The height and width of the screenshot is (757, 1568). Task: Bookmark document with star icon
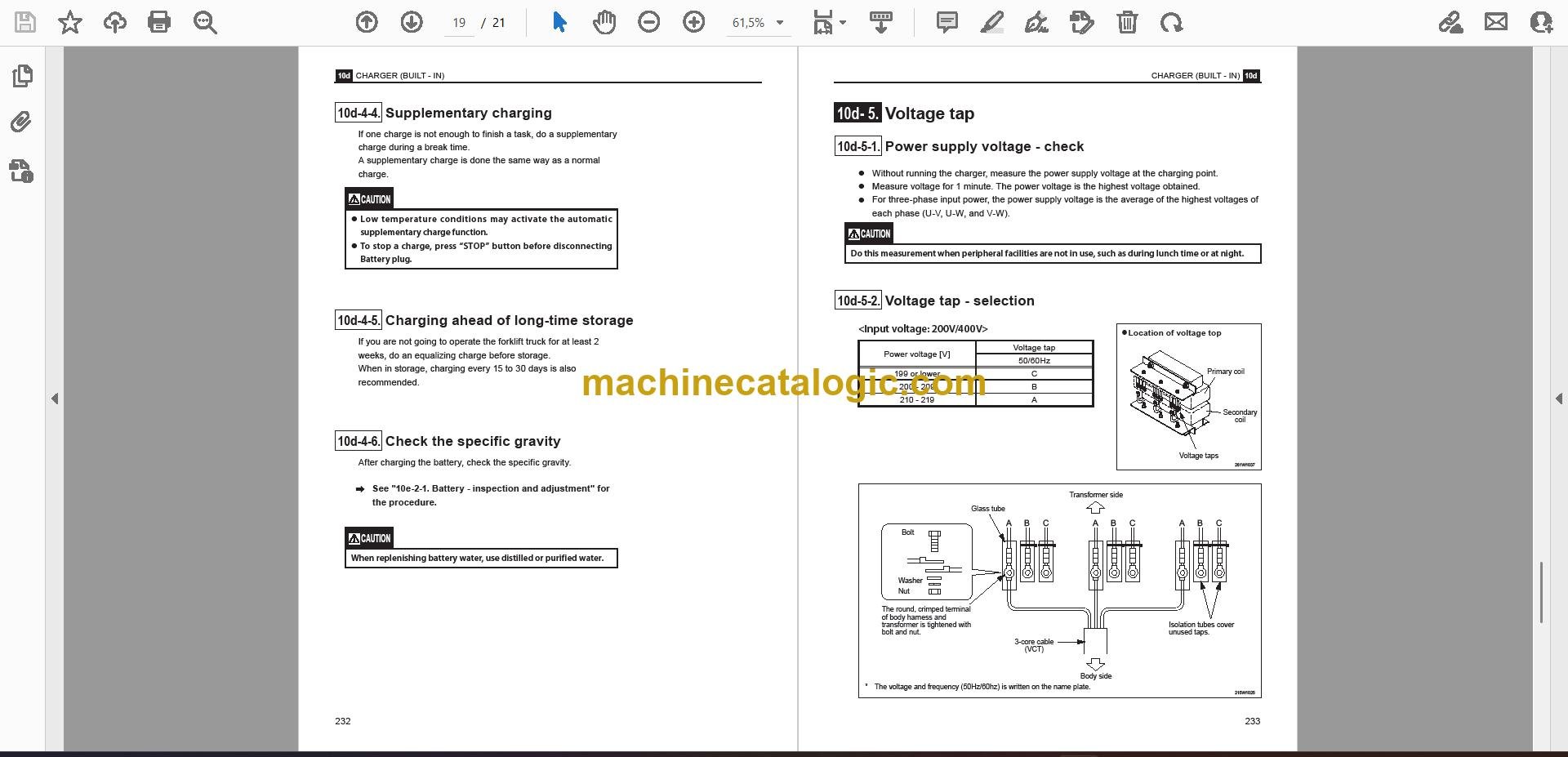(x=70, y=22)
